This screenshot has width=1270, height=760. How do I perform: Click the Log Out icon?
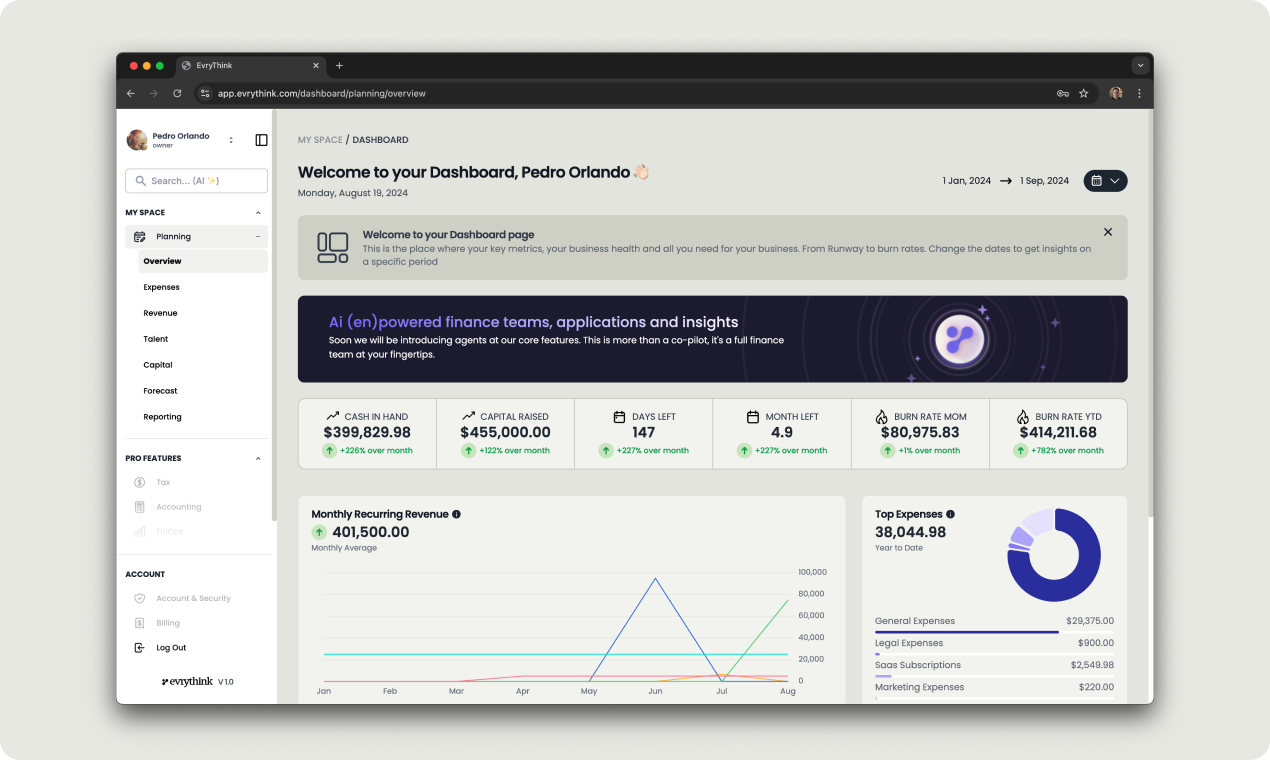140,648
